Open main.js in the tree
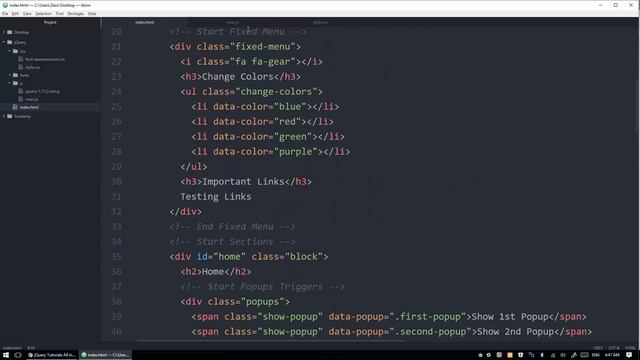The width and height of the screenshot is (640, 360). 32,99
